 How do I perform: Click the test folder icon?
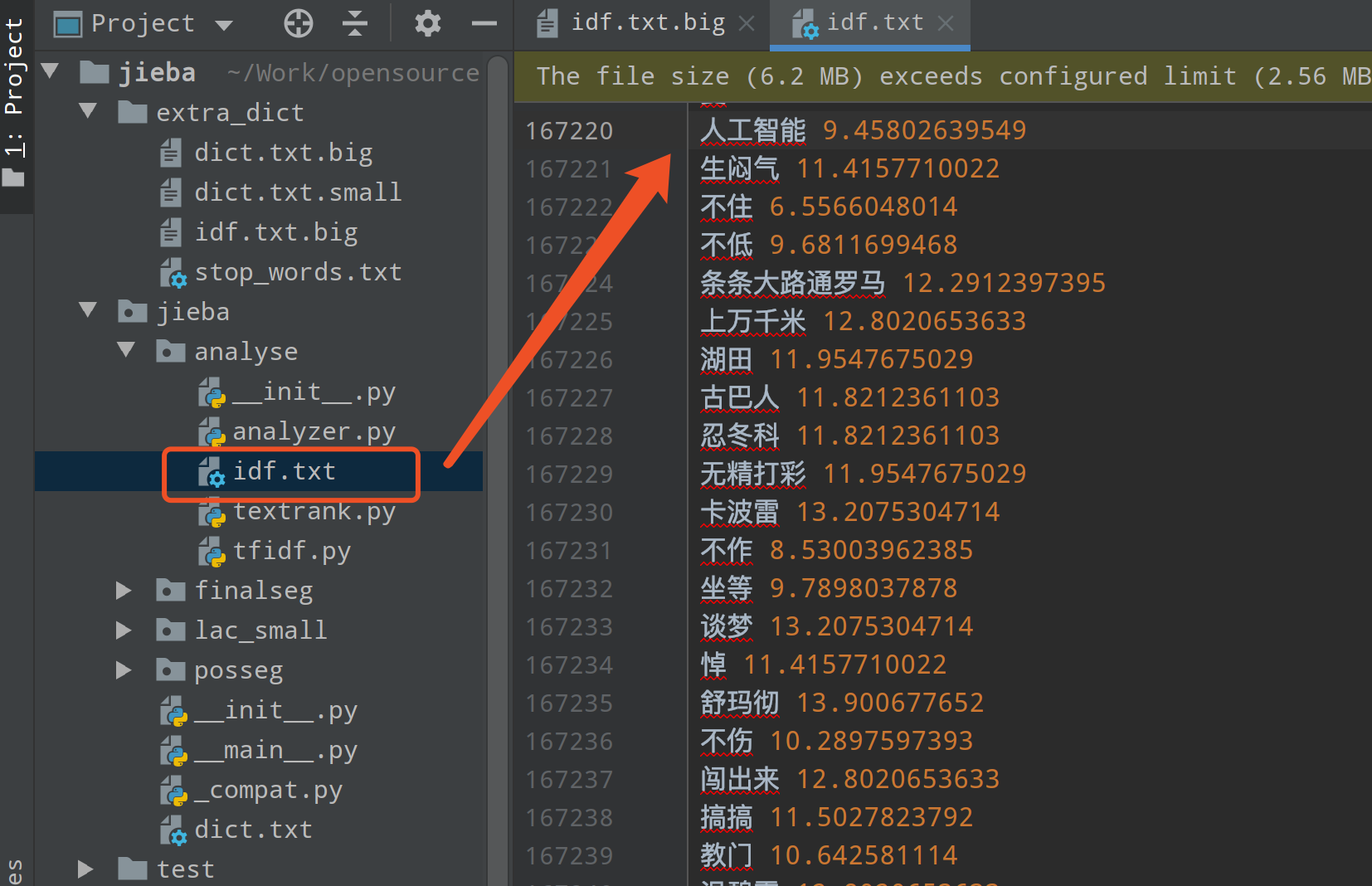pos(133,869)
